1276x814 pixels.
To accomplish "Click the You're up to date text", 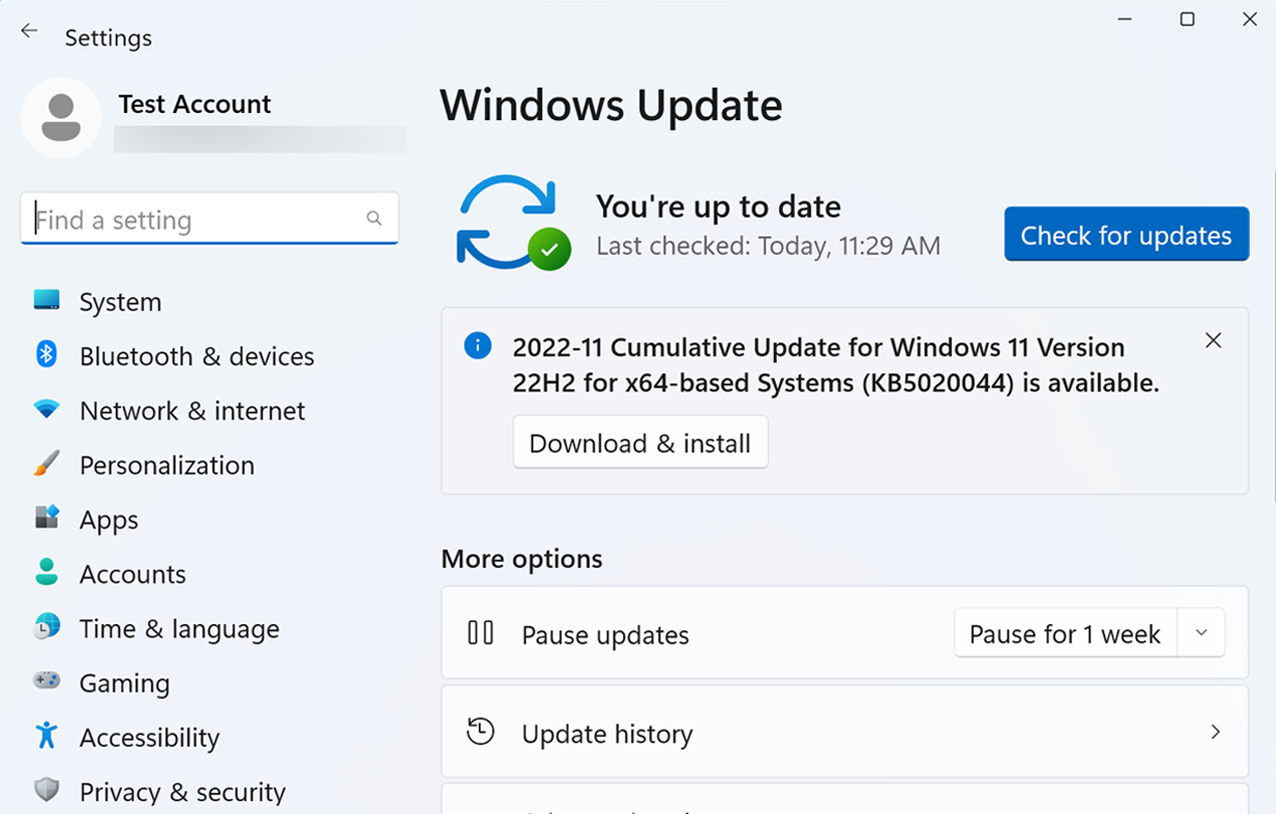I will point(718,206).
